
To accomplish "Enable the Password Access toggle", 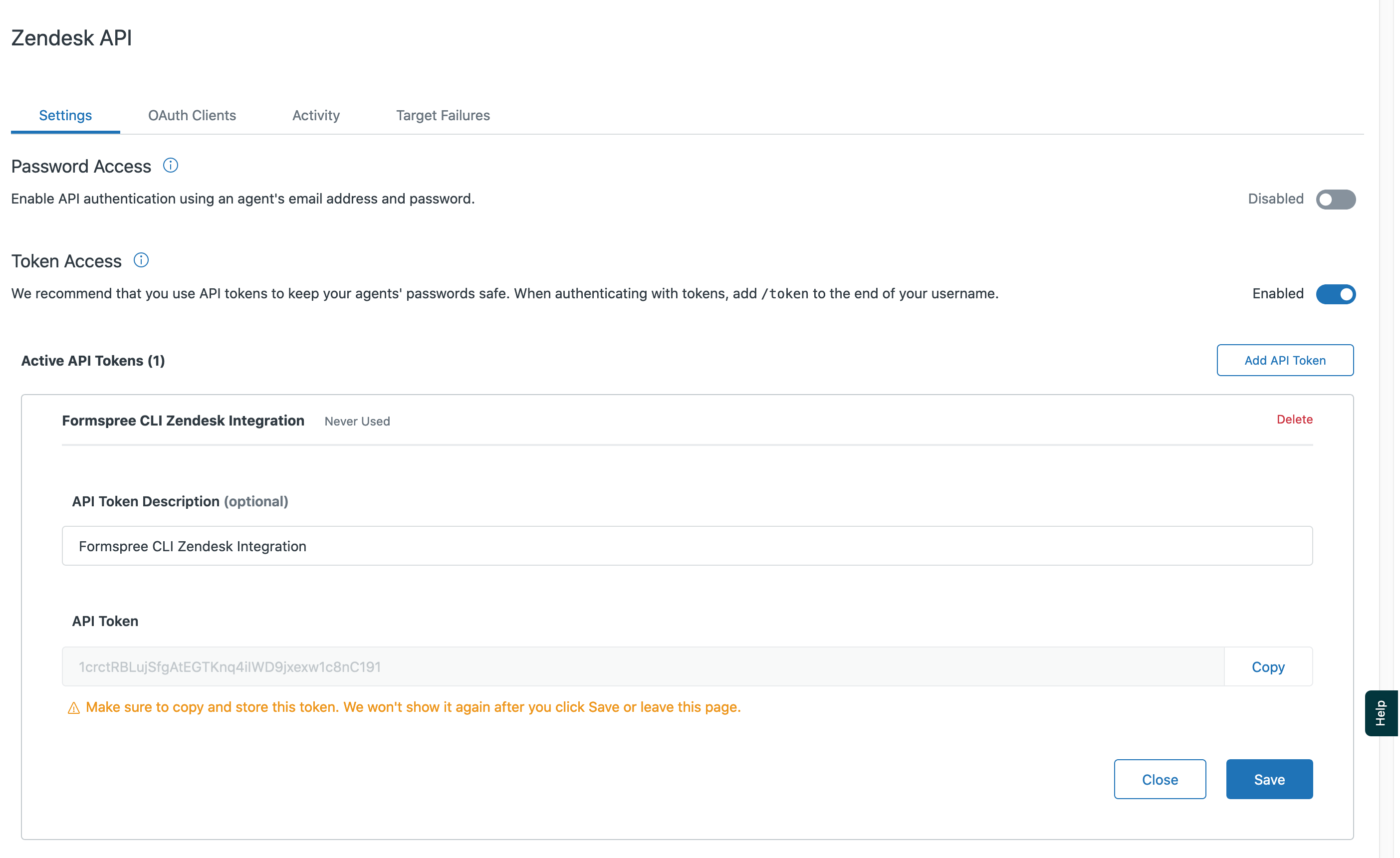I will coord(1335,200).
